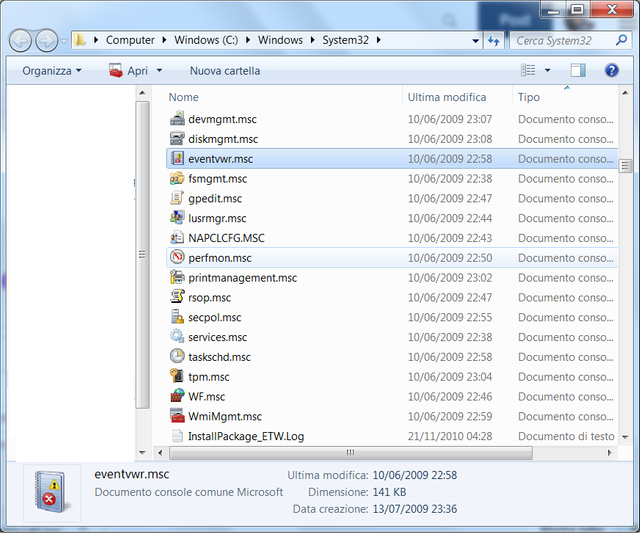640x535 pixels.
Task: Click the printmanagement.msc file icon
Action: 177,277
